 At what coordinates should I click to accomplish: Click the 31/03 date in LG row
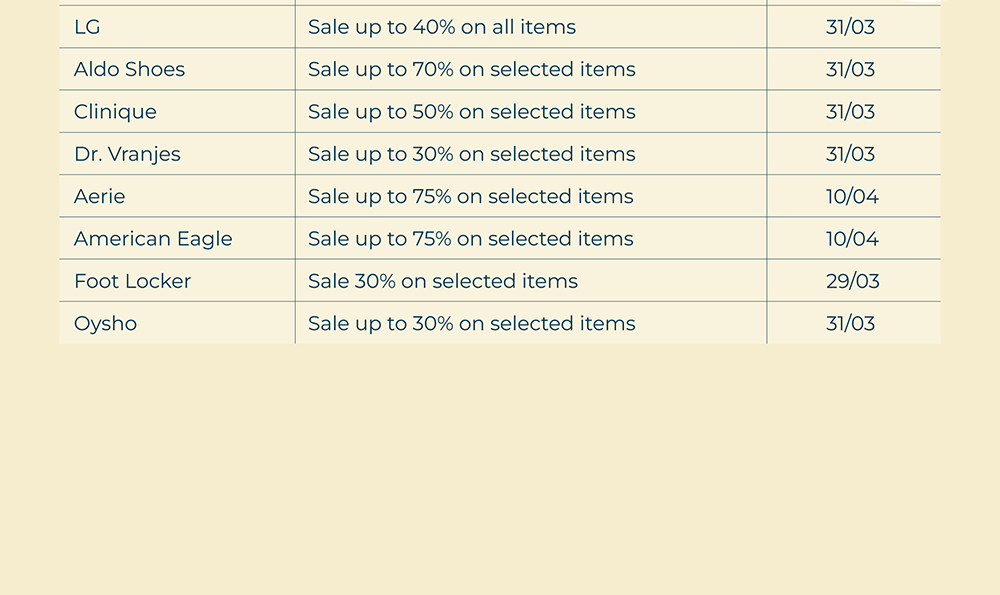[850, 27]
